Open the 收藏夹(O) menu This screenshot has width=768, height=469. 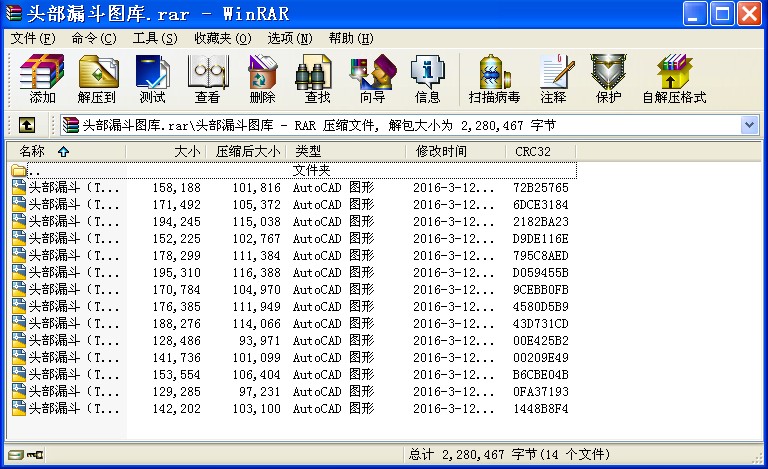point(223,38)
